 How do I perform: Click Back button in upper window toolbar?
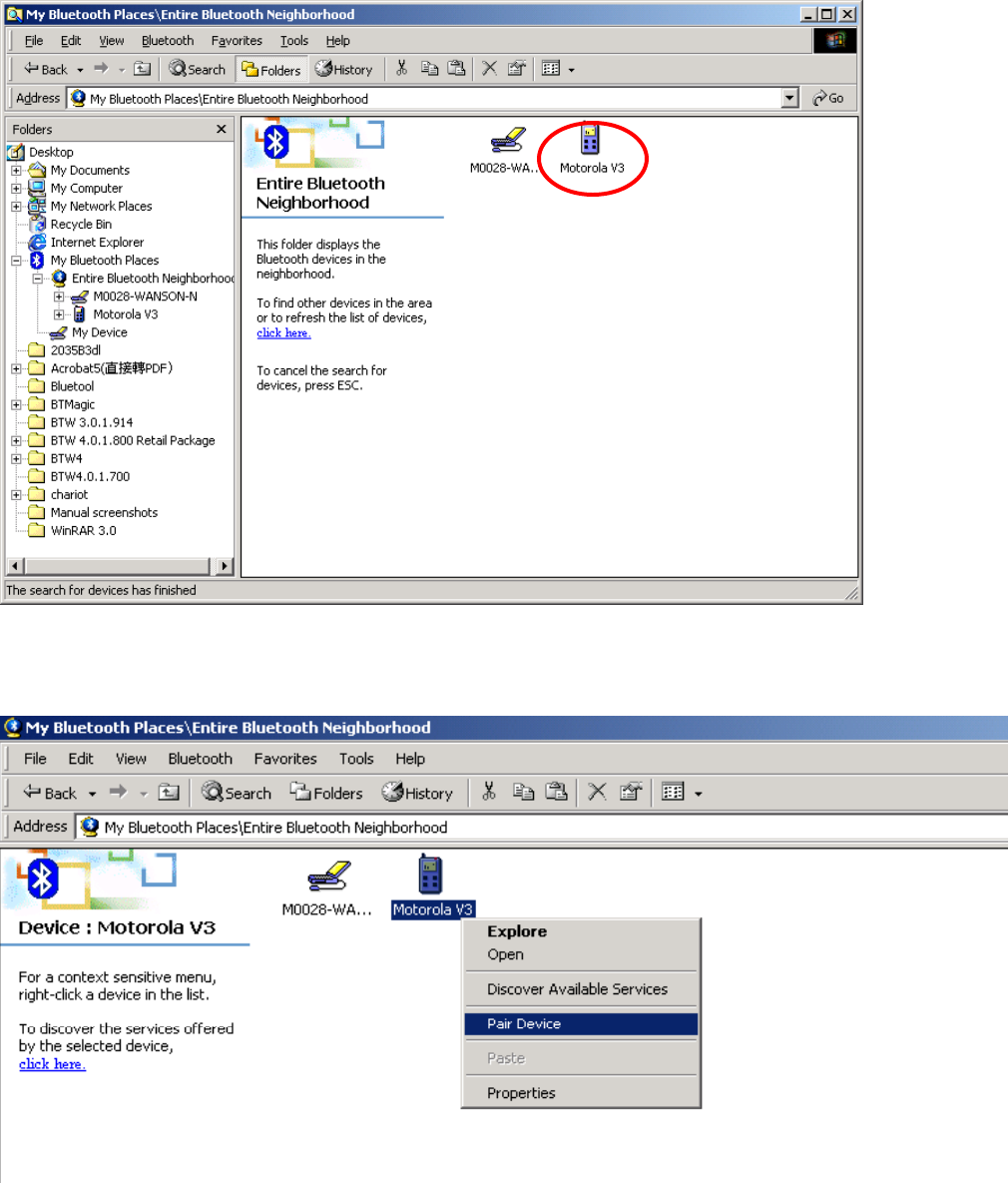pyautogui.click(x=45, y=70)
